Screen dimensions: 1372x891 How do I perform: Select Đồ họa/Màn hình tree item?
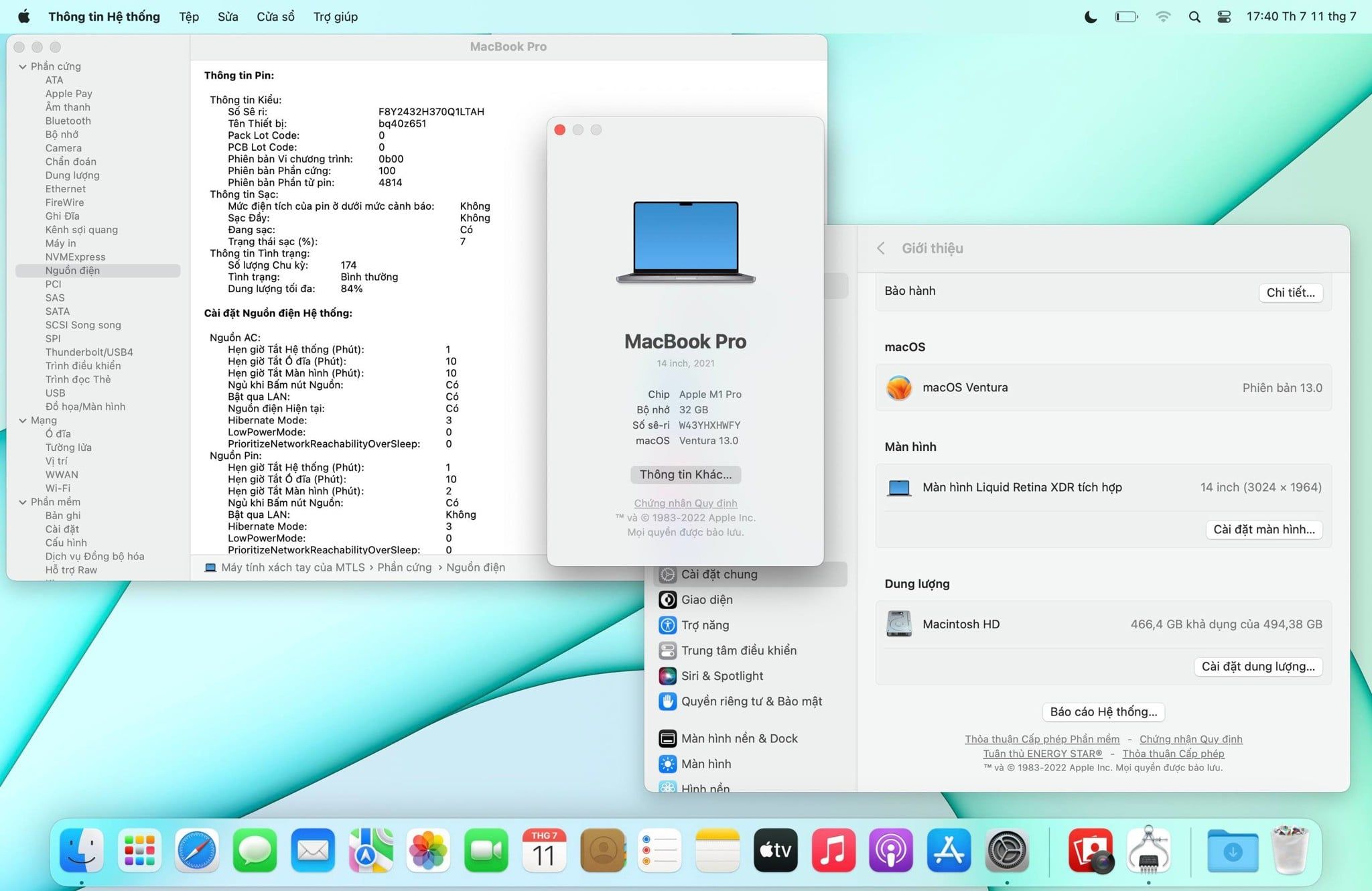click(85, 407)
